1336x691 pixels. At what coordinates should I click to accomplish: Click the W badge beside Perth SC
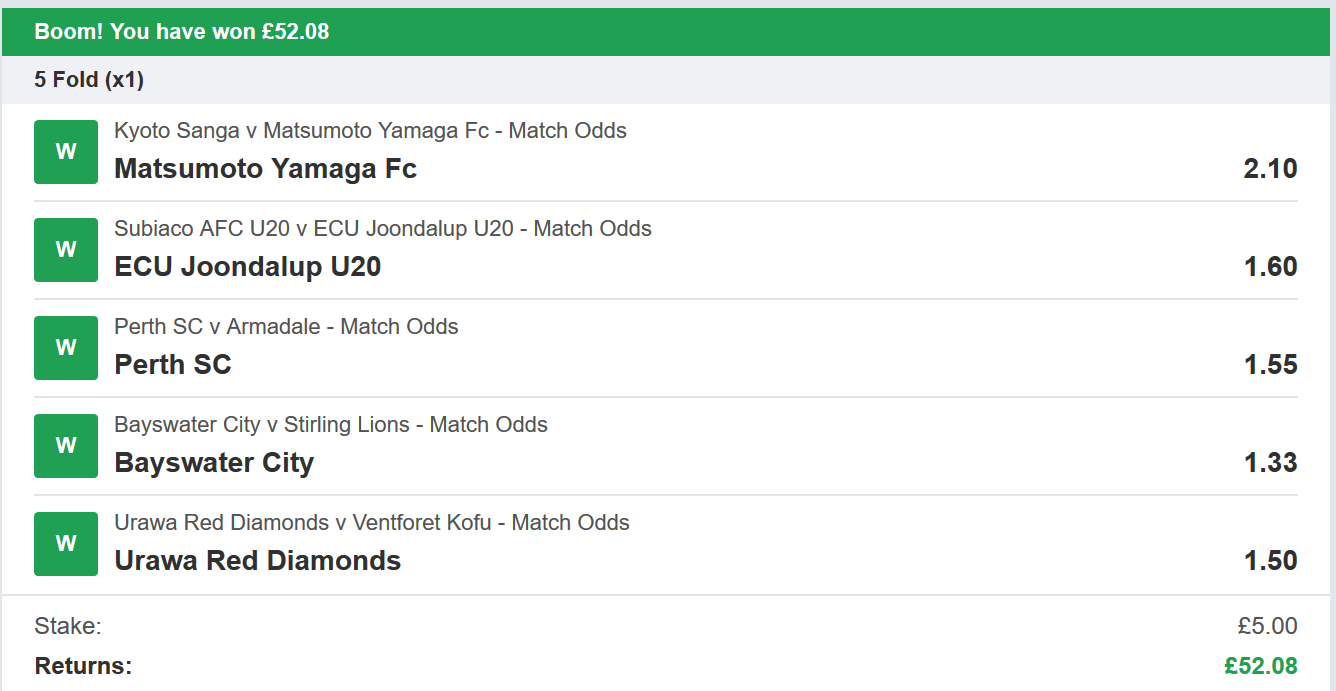coord(66,348)
